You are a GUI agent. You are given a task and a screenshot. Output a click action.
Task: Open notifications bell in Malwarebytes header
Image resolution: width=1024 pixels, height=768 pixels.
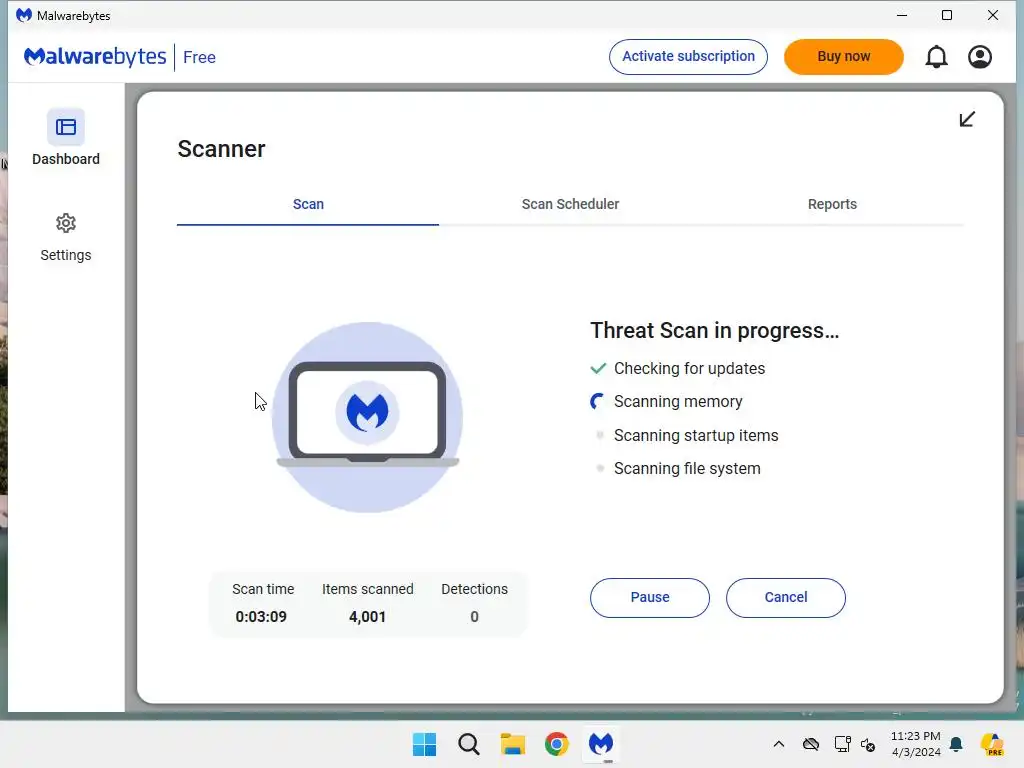(x=936, y=57)
